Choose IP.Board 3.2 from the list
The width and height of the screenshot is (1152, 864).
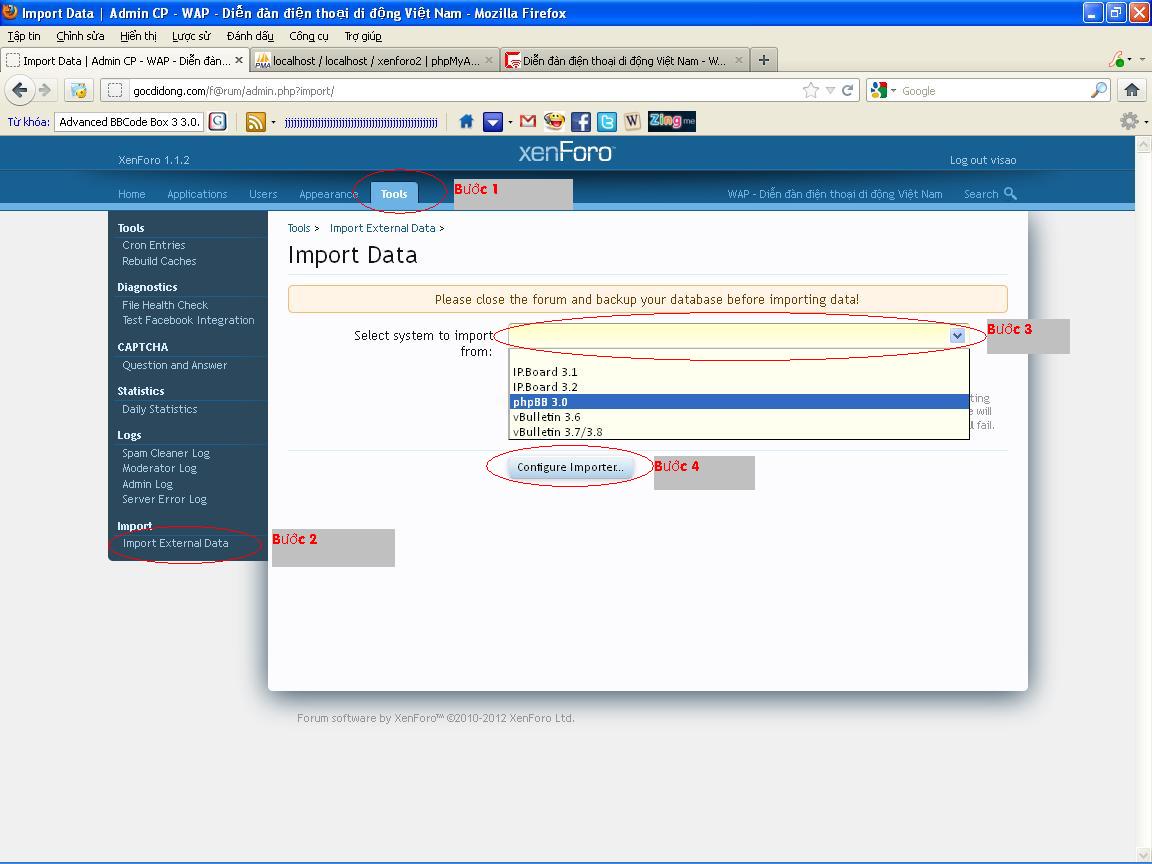(739, 387)
